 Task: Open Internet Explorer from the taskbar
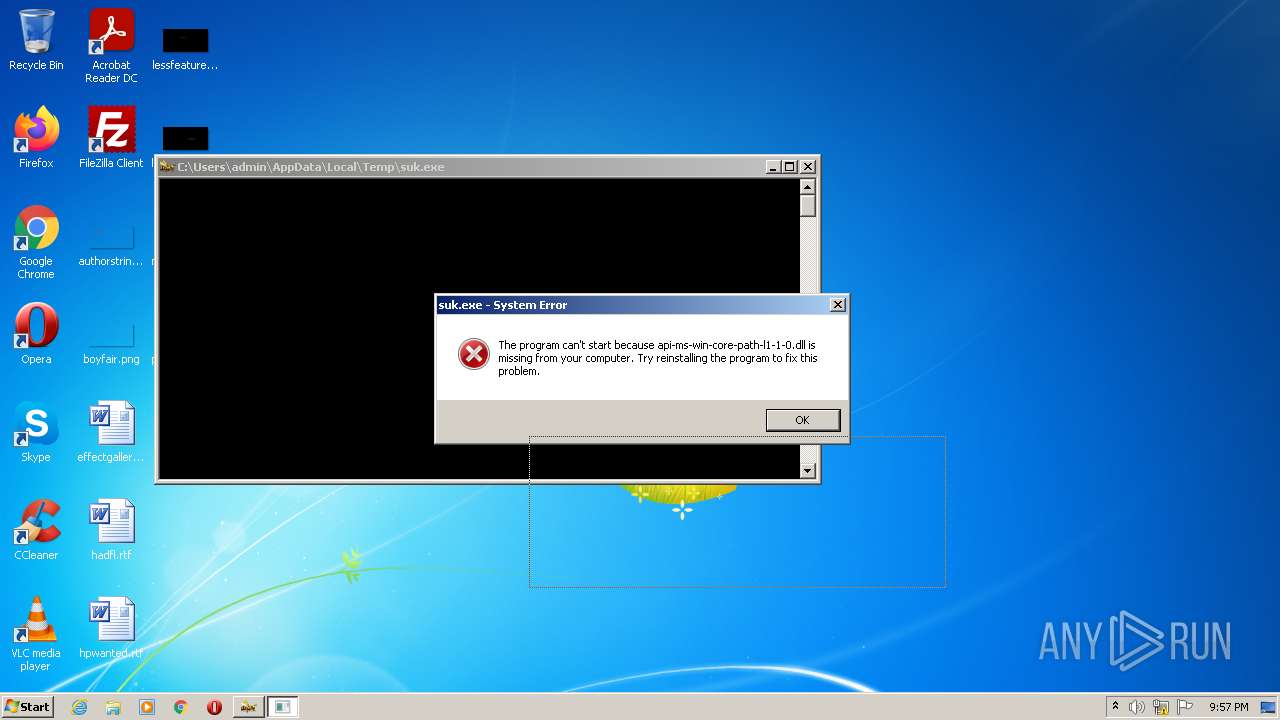(x=79, y=707)
